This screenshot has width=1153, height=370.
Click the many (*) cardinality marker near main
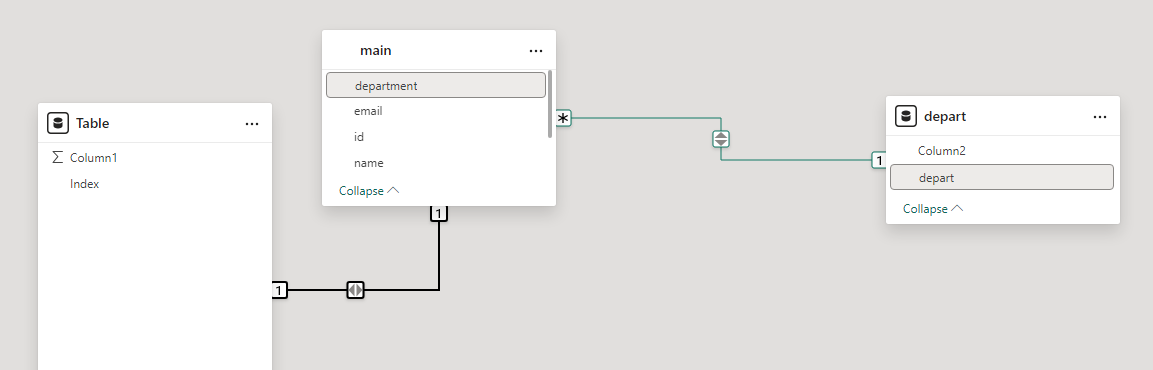pos(563,118)
